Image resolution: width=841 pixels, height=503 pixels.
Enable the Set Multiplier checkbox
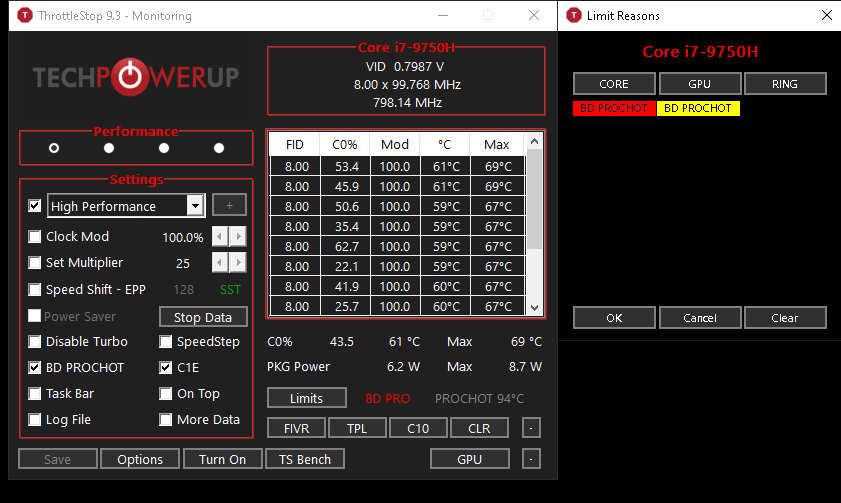pos(34,263)
